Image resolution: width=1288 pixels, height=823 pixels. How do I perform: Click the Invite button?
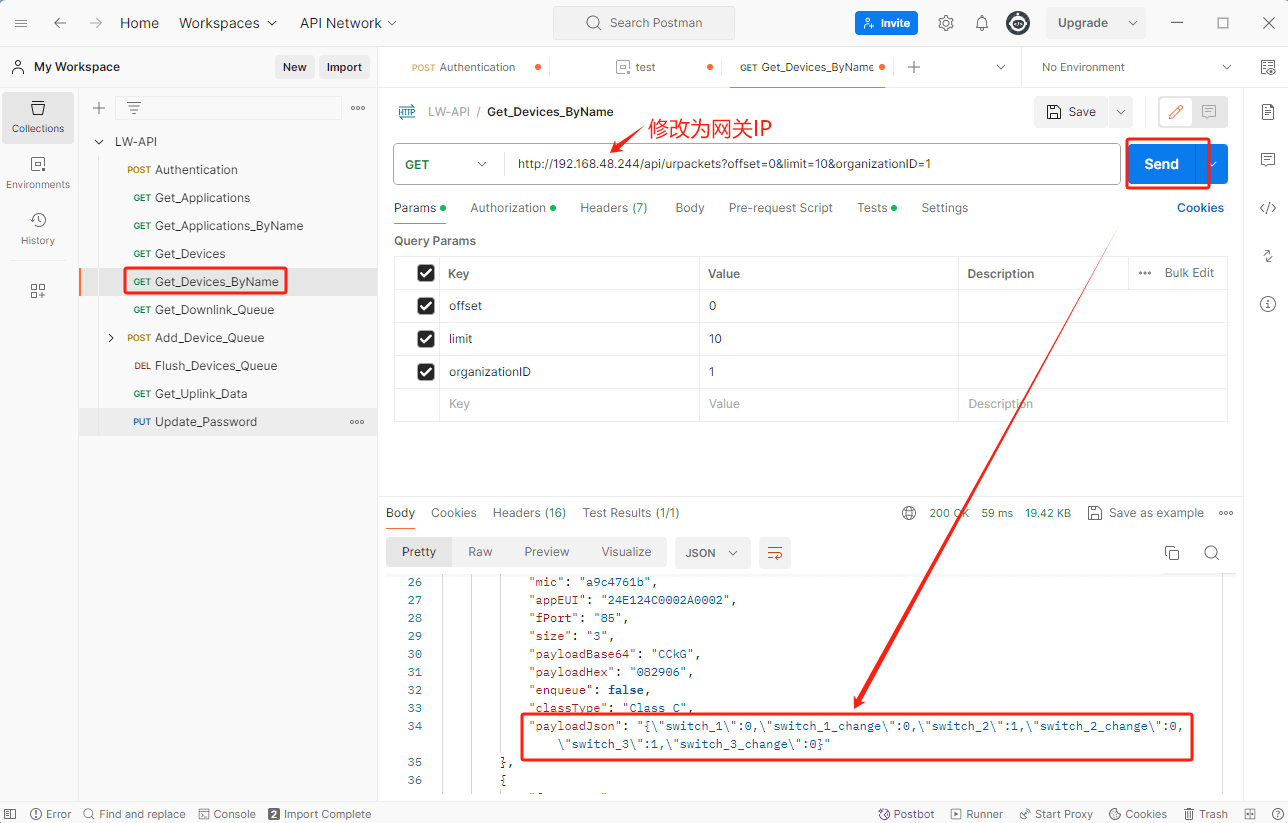[x=886, y=23]
